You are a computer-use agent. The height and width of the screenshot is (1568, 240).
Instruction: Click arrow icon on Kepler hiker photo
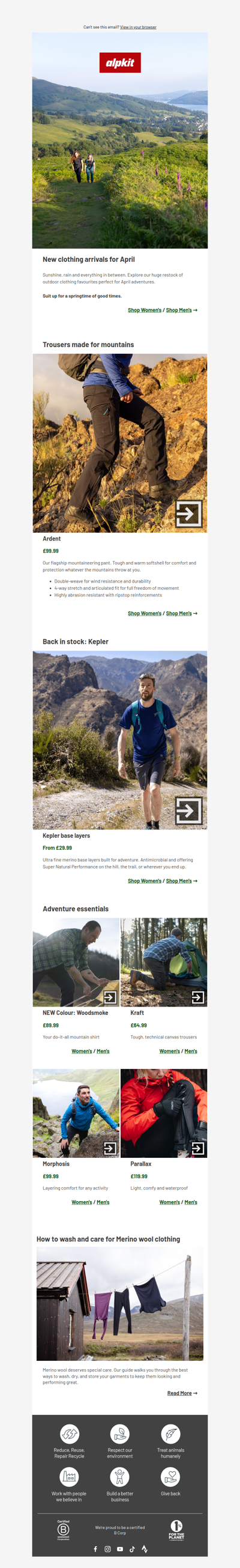[x=188, y=810]
